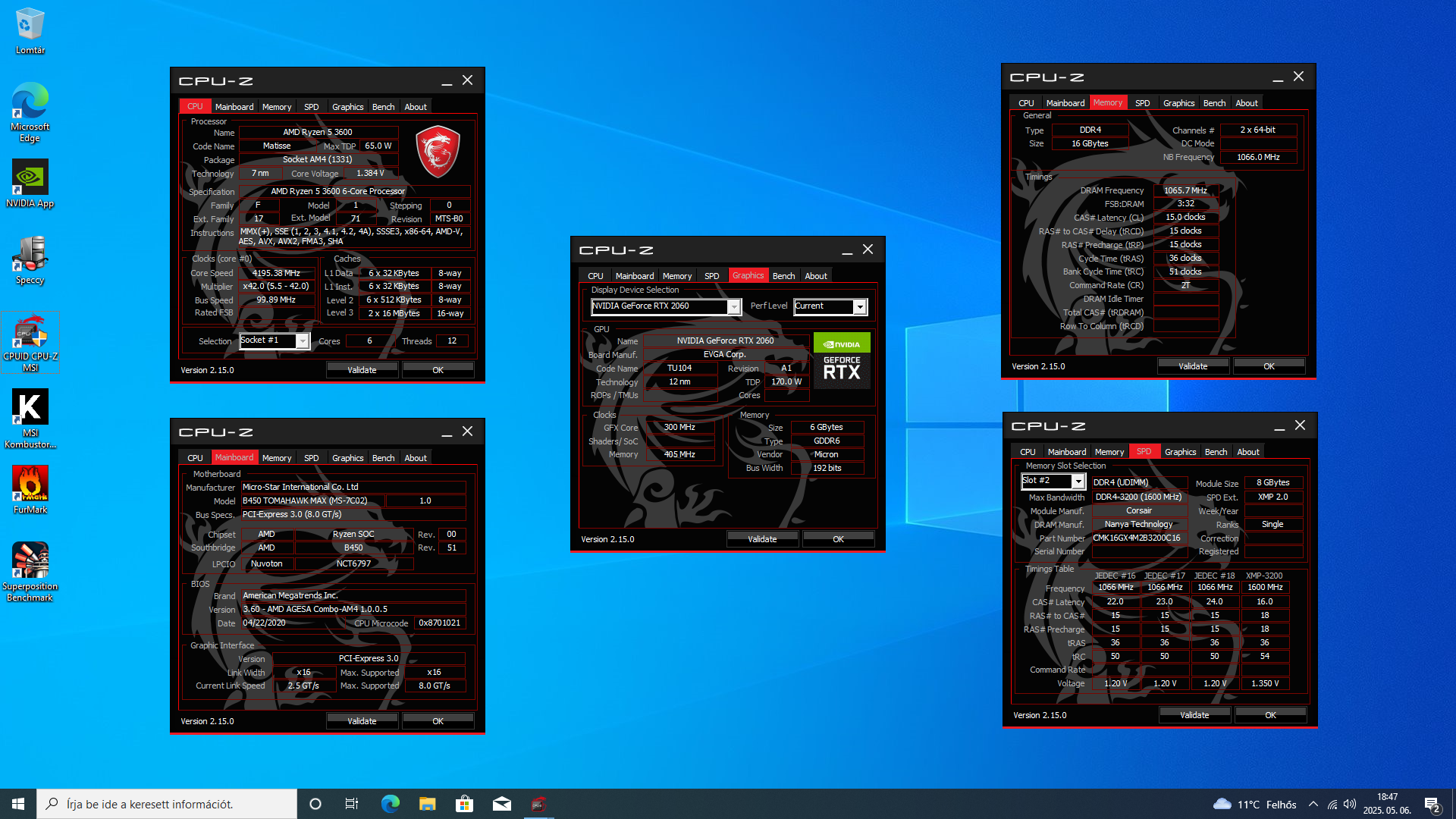The width and height of the screenshot is (1456, 819).
Task: Click Validate in the Memory window
Action: click(1193, 366)
